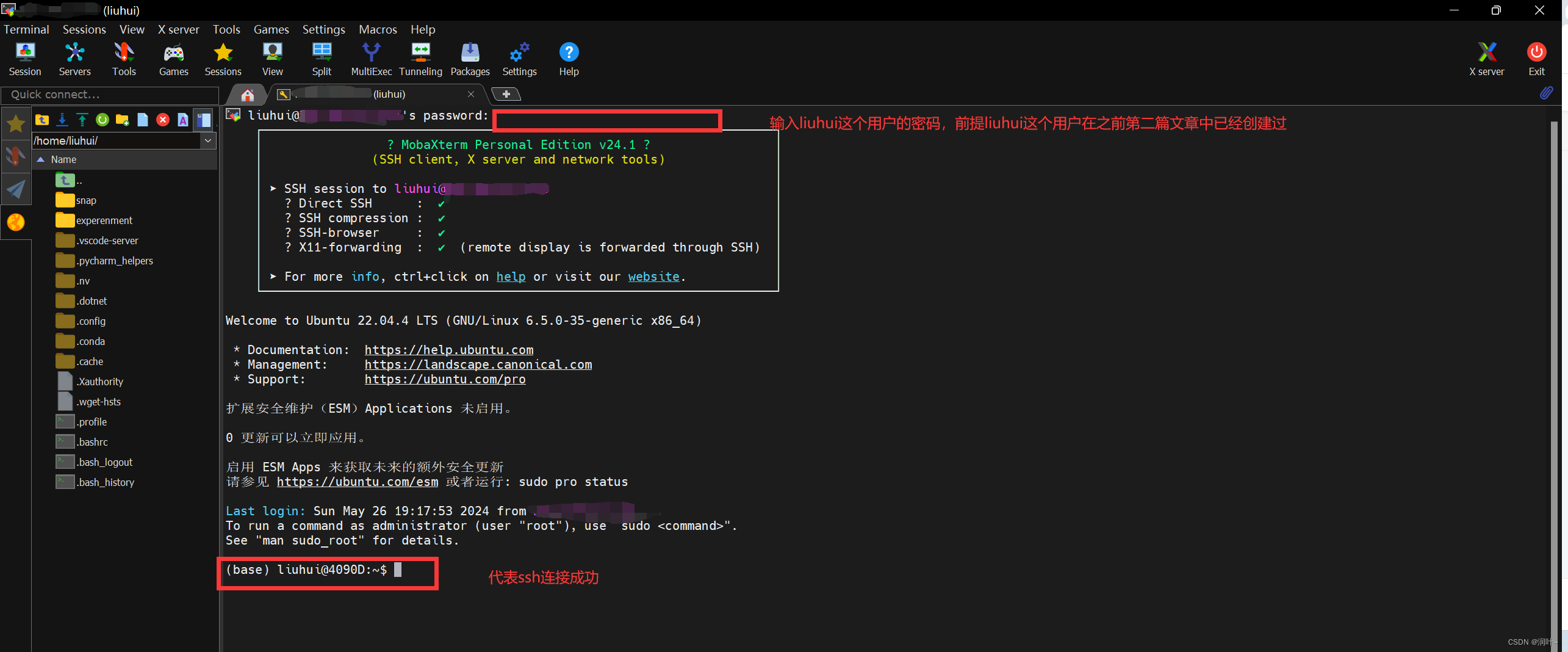The height and width of the screenshot is (652, 1568).
Task: Delete the selected remote file
Action: [x=162, y=120]
